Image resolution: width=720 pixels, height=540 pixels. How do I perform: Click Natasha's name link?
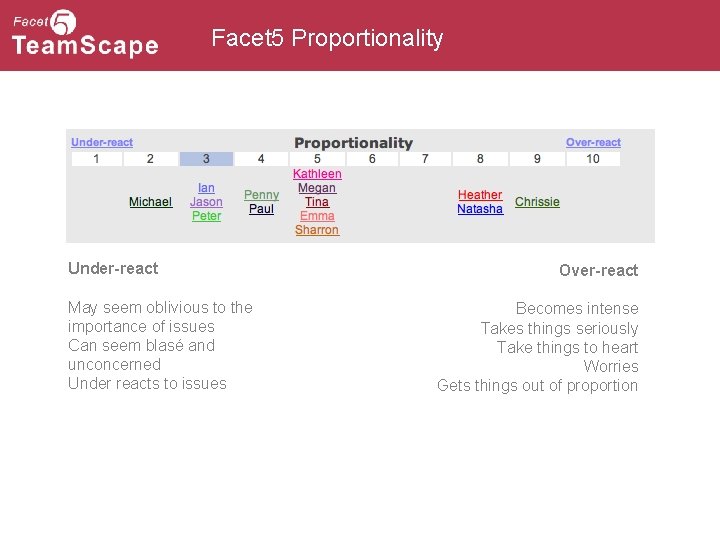tap(480, 209)
